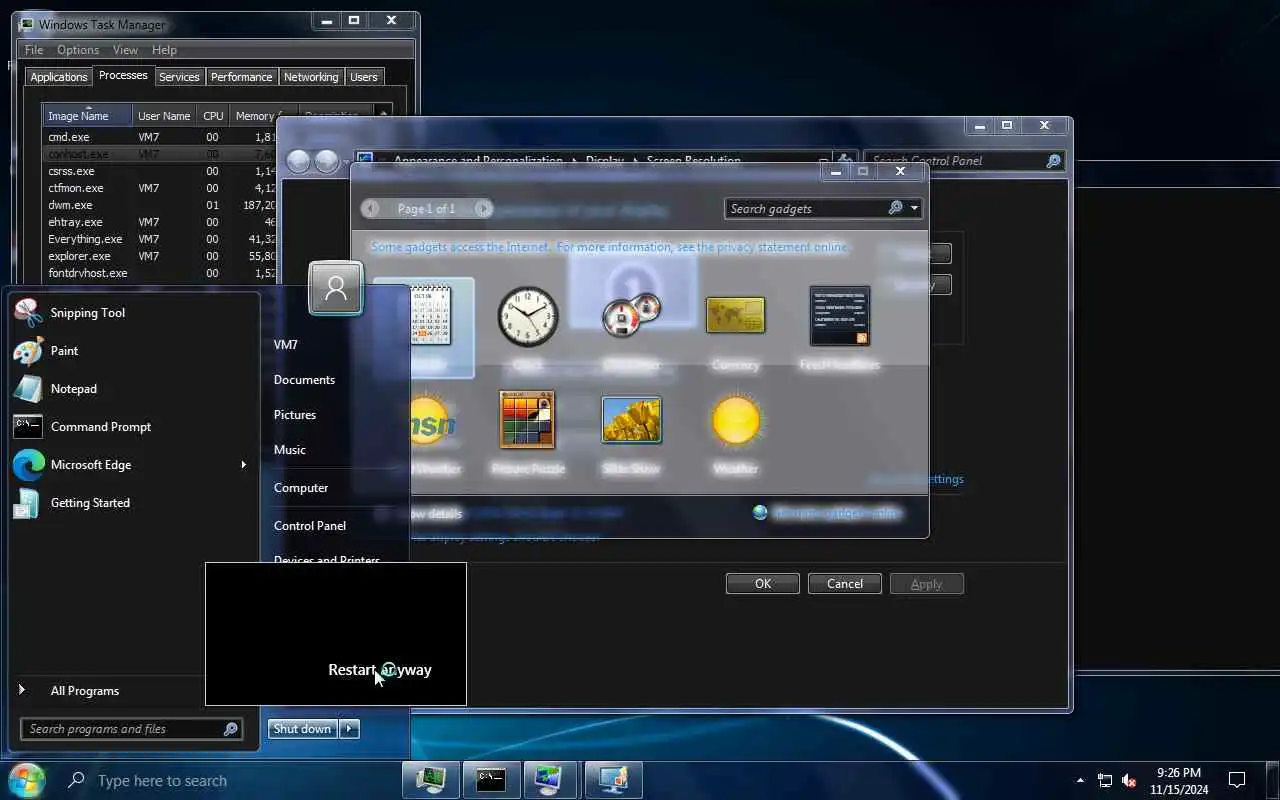Click Restart anyway
Screen dimensions: 1280x800
pos(380,670)
